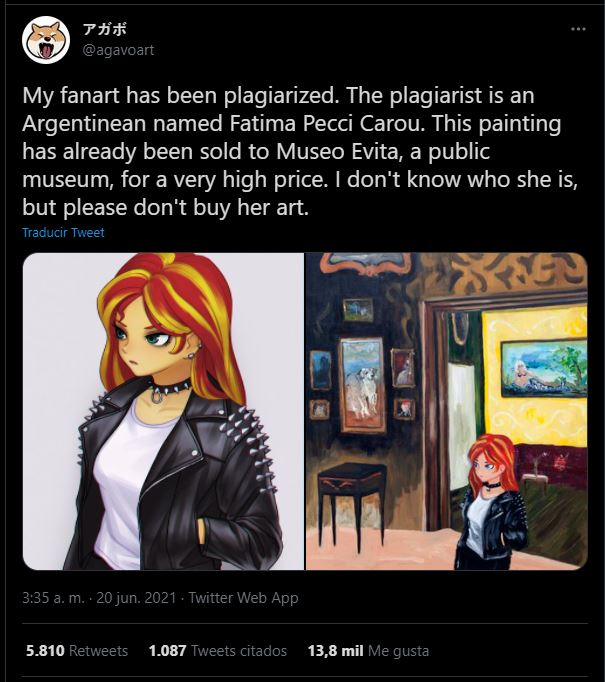Open the three-dot more options menu
605x682 pixels.
pos(578,29)
